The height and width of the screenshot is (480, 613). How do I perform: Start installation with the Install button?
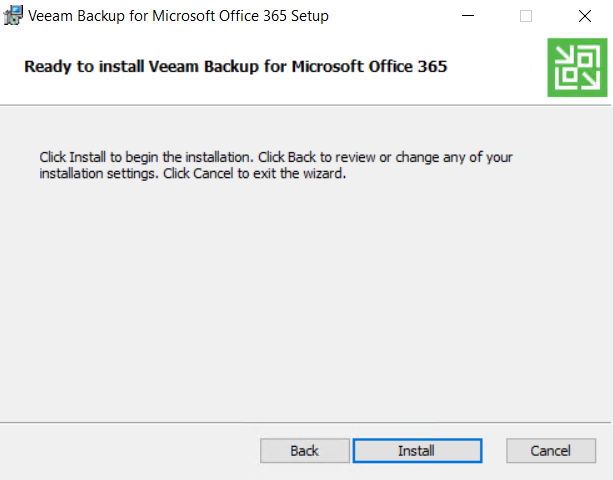[x=417, y=451]
